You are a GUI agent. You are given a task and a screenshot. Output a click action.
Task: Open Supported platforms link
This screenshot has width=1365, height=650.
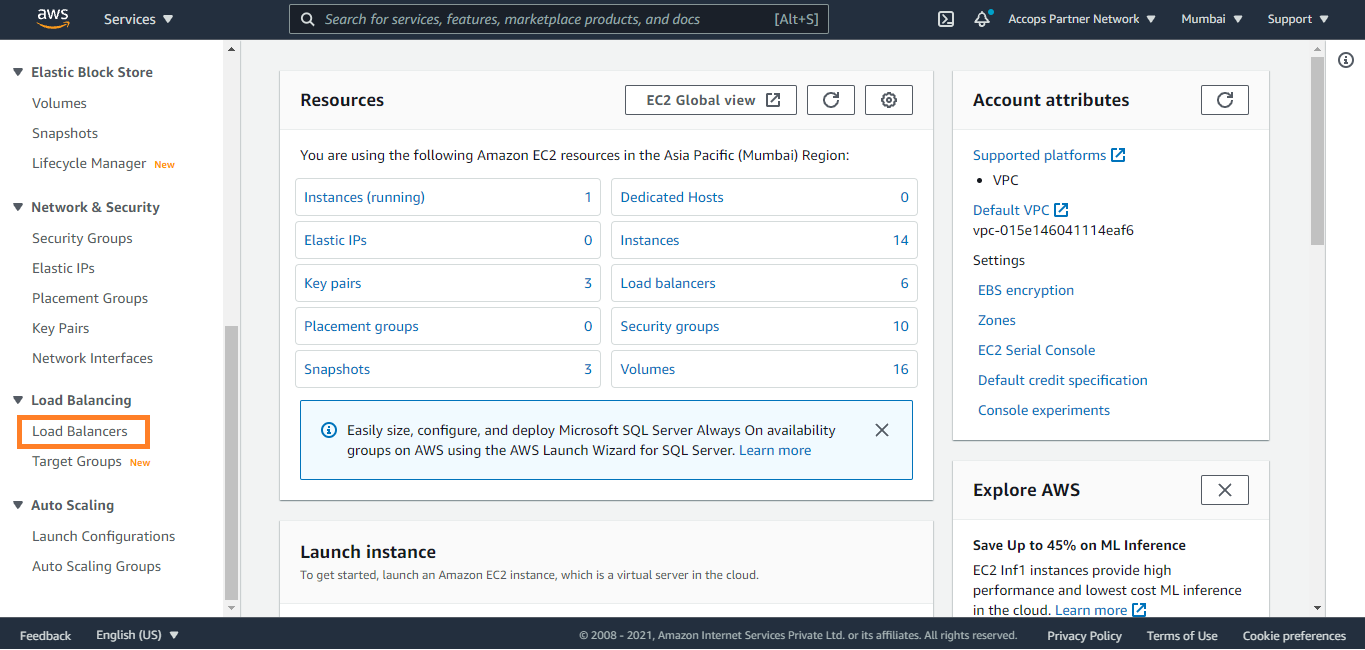[x=1039, y=155]
